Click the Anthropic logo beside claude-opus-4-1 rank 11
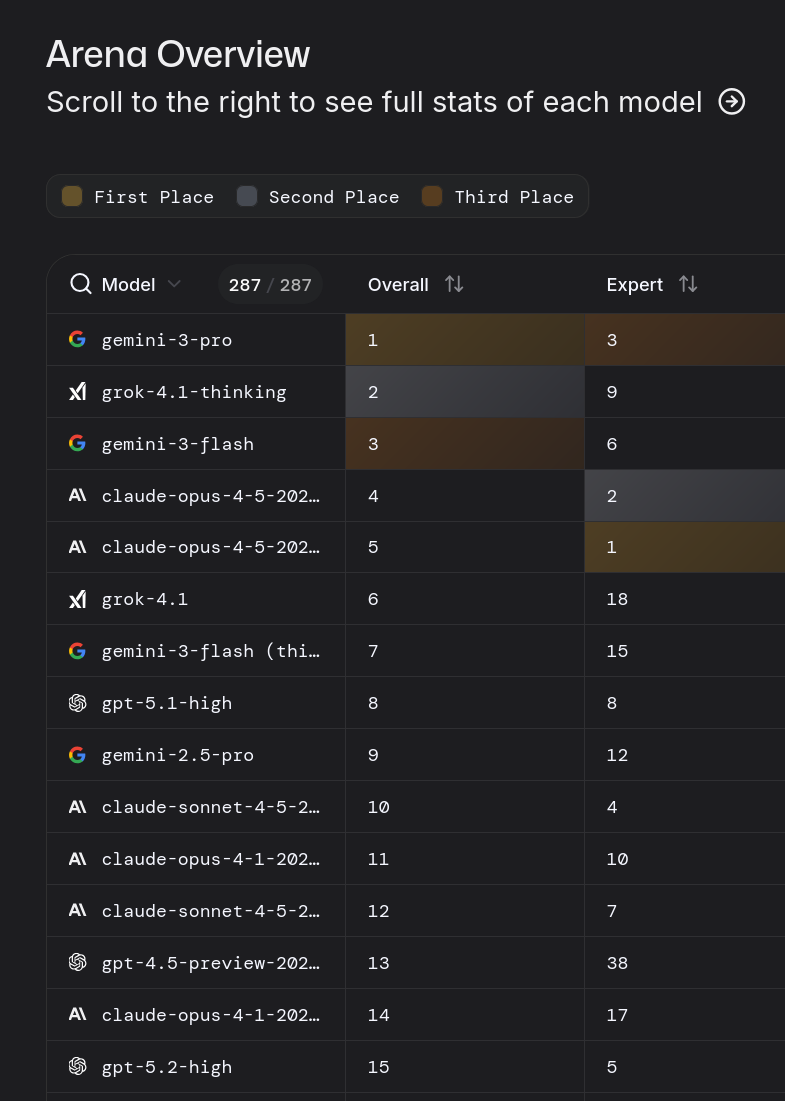Viewport: 785px width, 1101px height. point(77,859)
